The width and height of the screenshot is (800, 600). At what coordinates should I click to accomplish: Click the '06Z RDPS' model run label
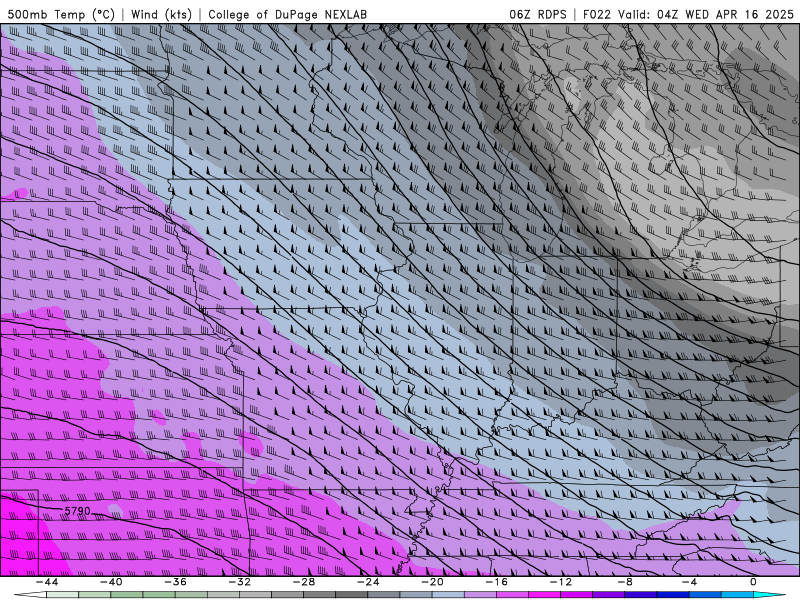coord(538,14)
